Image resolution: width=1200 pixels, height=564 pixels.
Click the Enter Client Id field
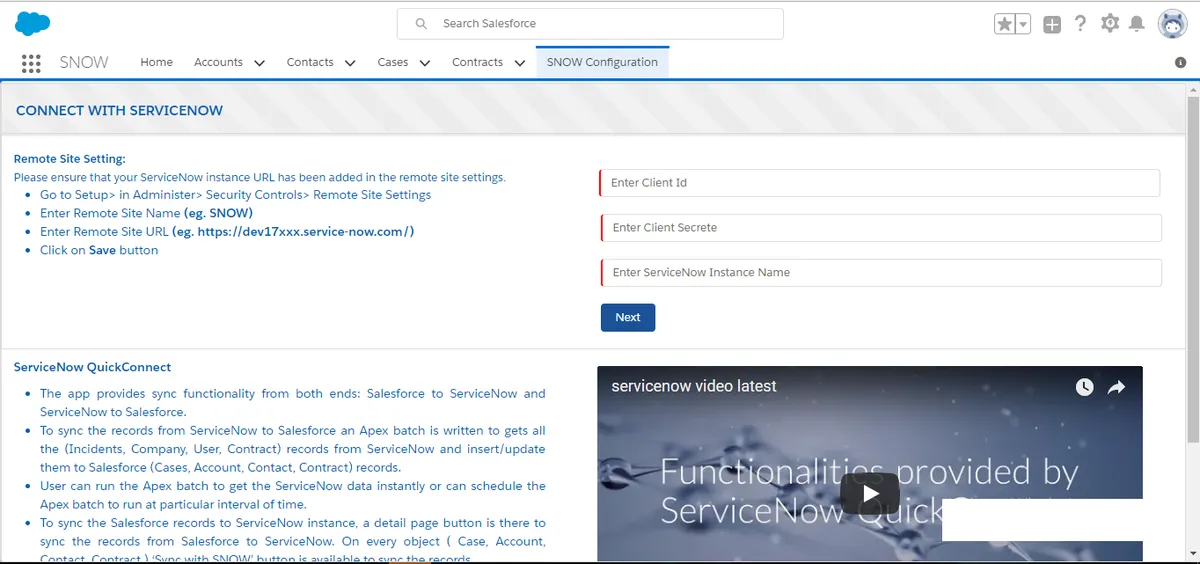879,183
